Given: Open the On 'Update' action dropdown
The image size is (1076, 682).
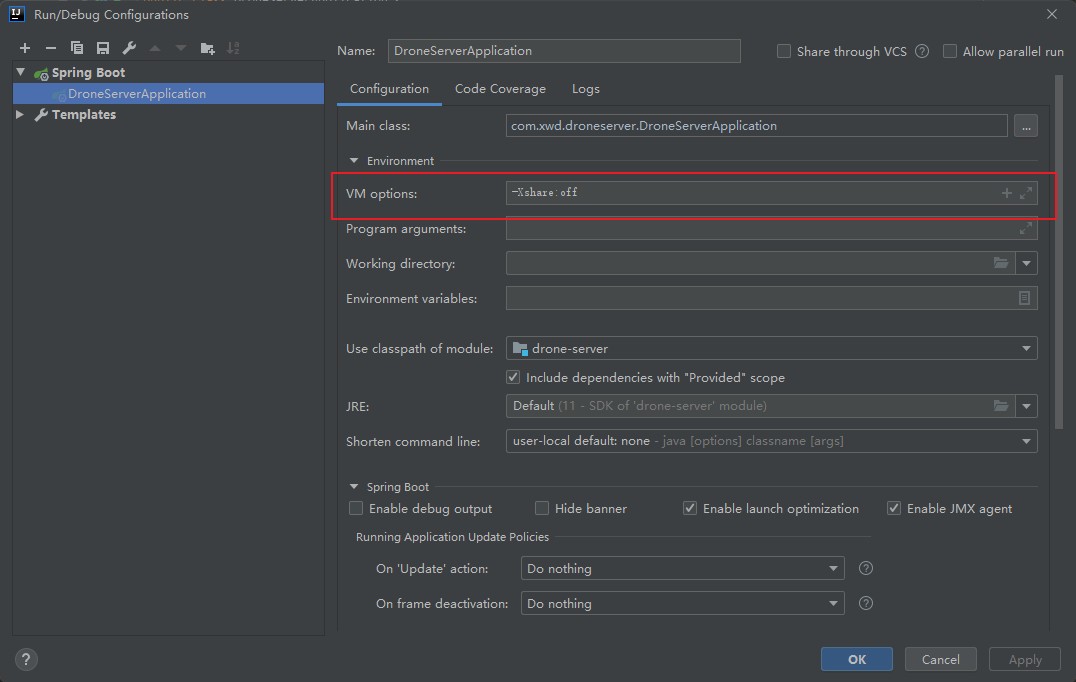Looking at the screenshot, I should [x=683, y=568].
